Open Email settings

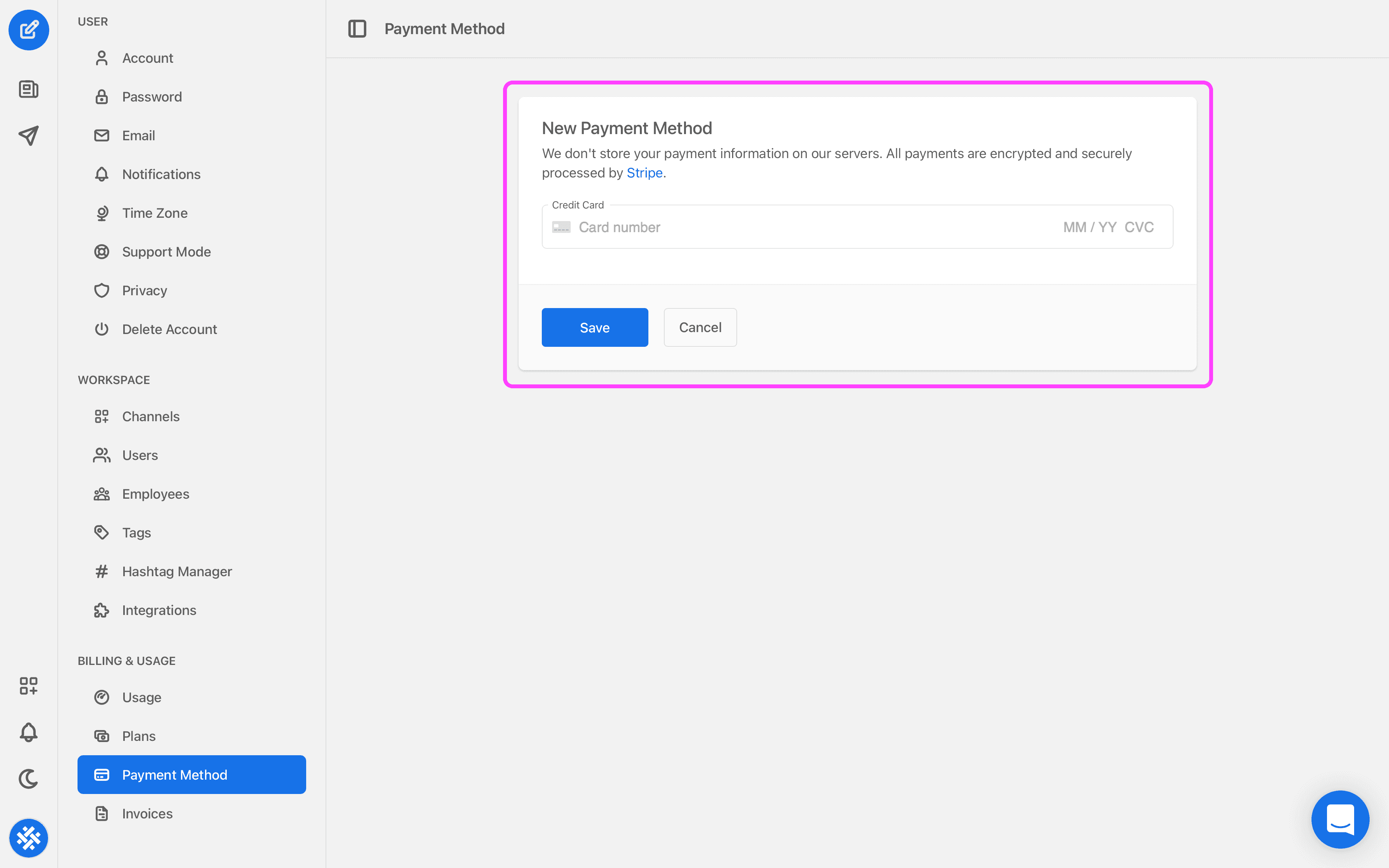[192, 136]
